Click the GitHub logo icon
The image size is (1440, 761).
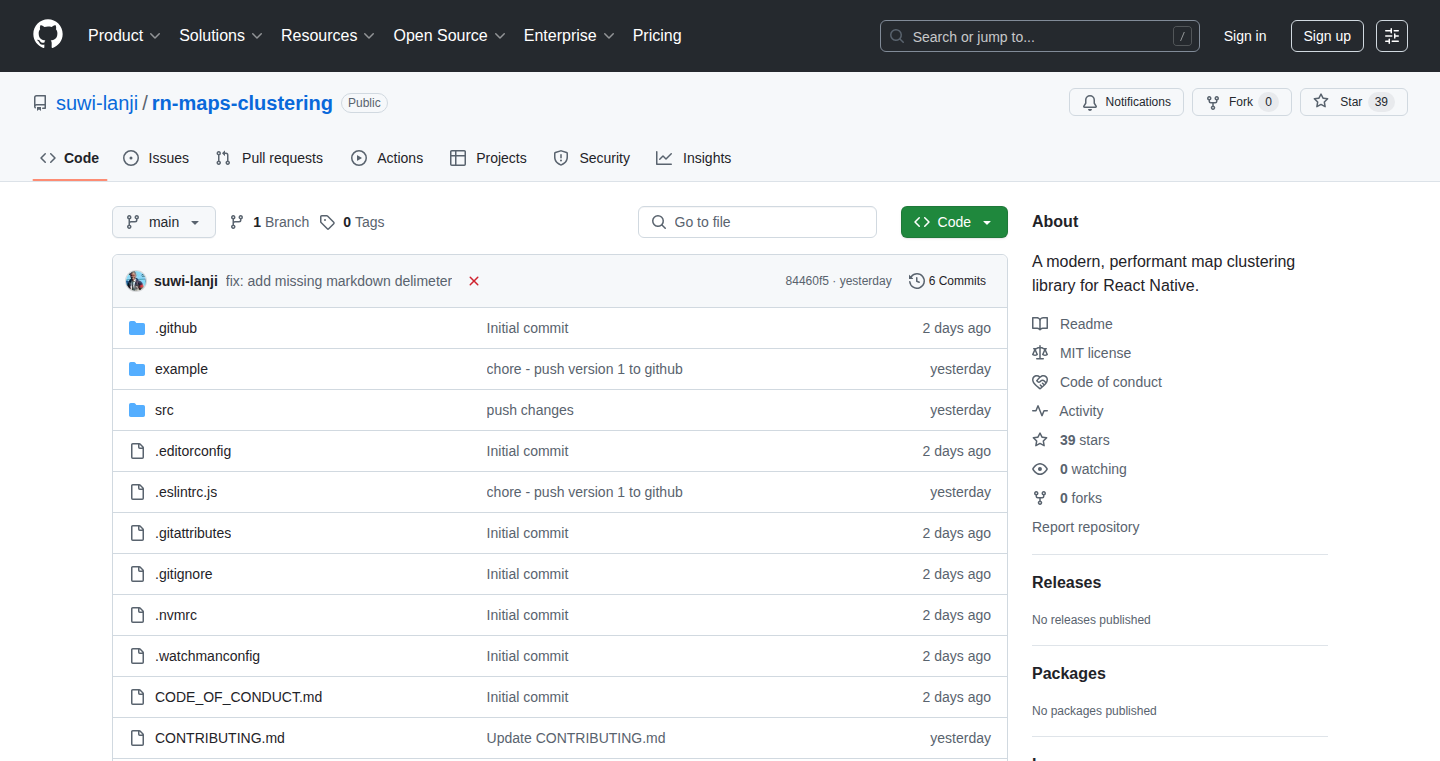tap(48, 35)
